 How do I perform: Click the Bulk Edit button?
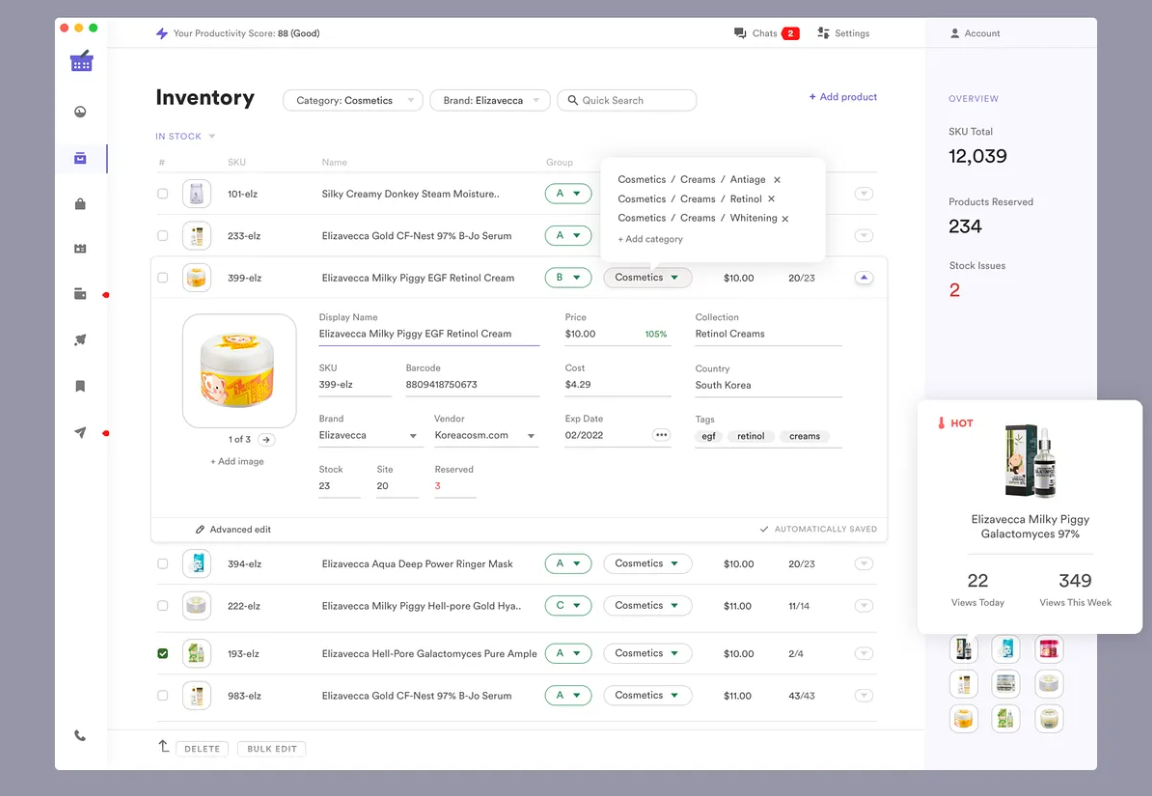tap(272, 749)
